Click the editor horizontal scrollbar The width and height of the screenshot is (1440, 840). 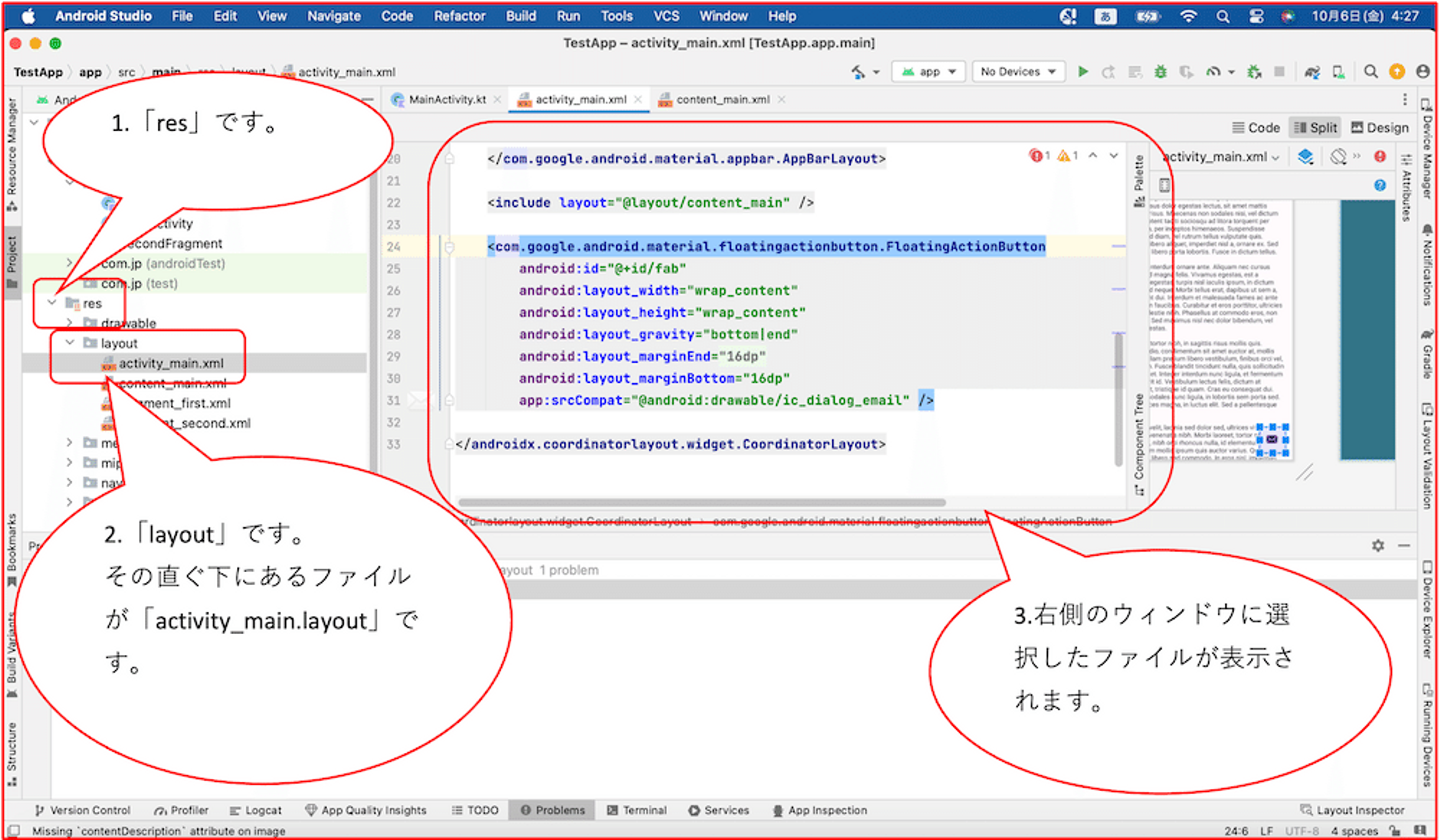[x=700, y=503]
